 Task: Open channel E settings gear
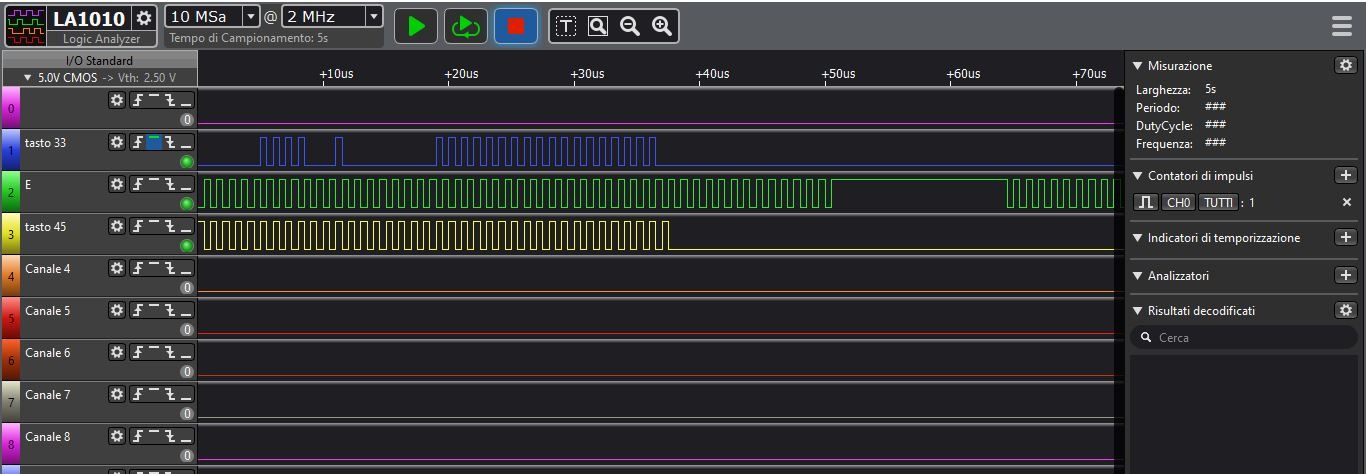117,185
